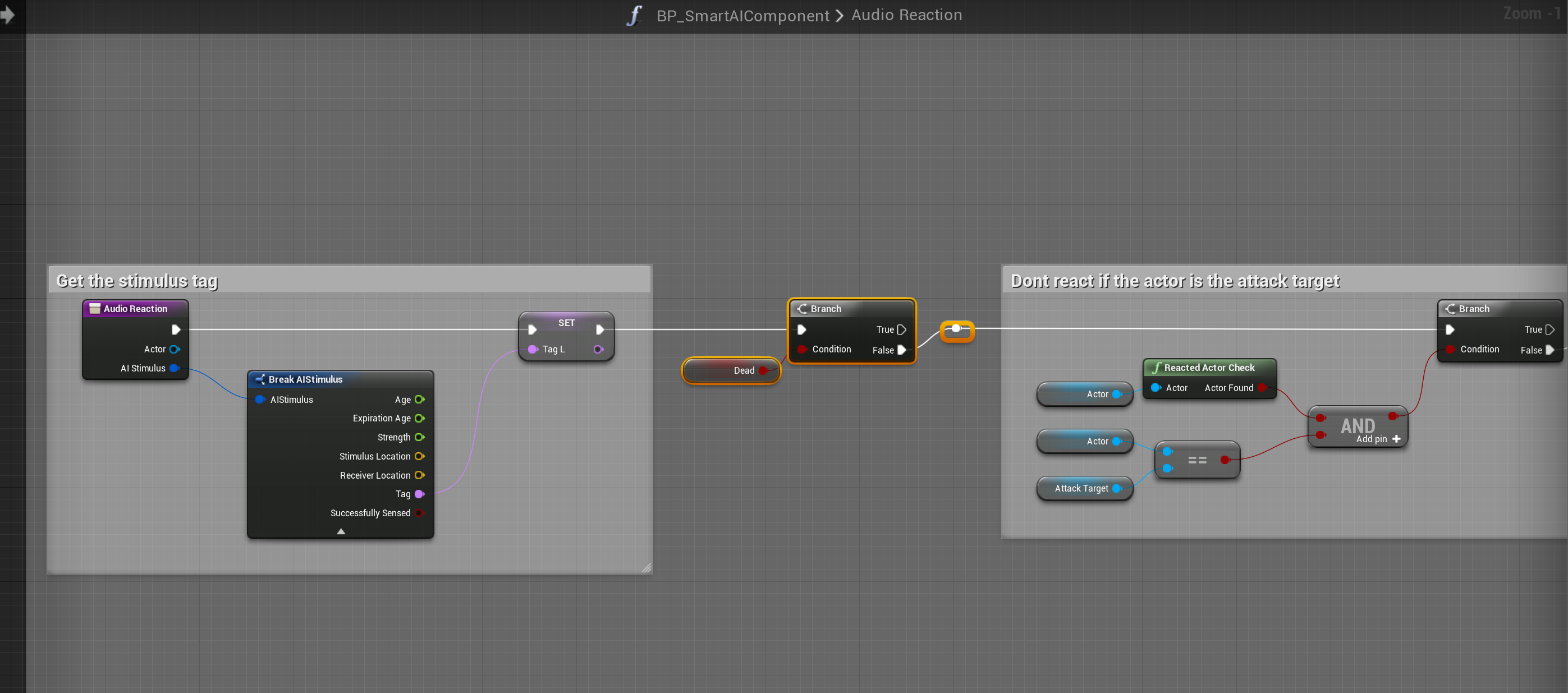Image resolution: width=1568 pixels, height=693 pixels.
Task: Click the Actor Found output pin
Action: tap(1262, 388)
